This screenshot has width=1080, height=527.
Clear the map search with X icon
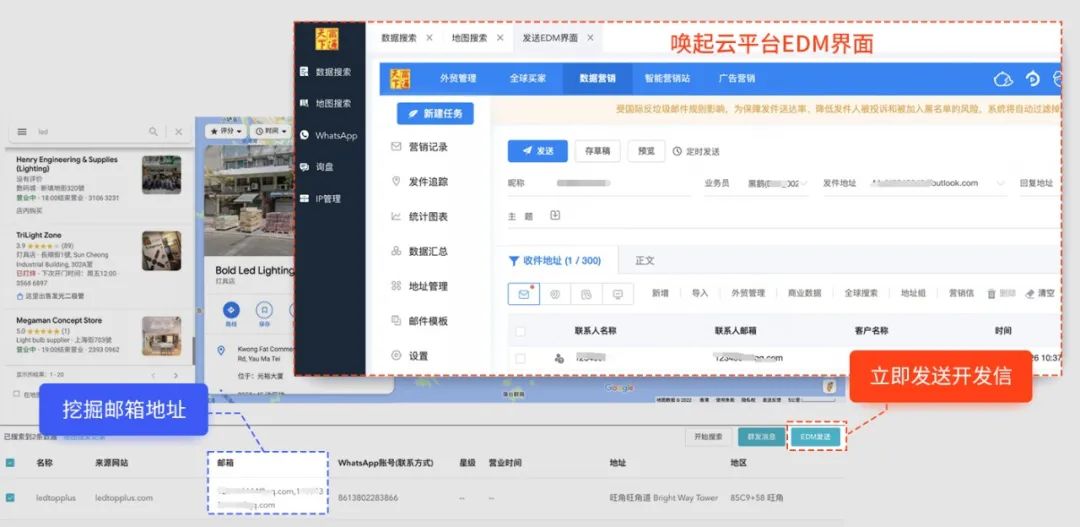[x=178, y=132]
